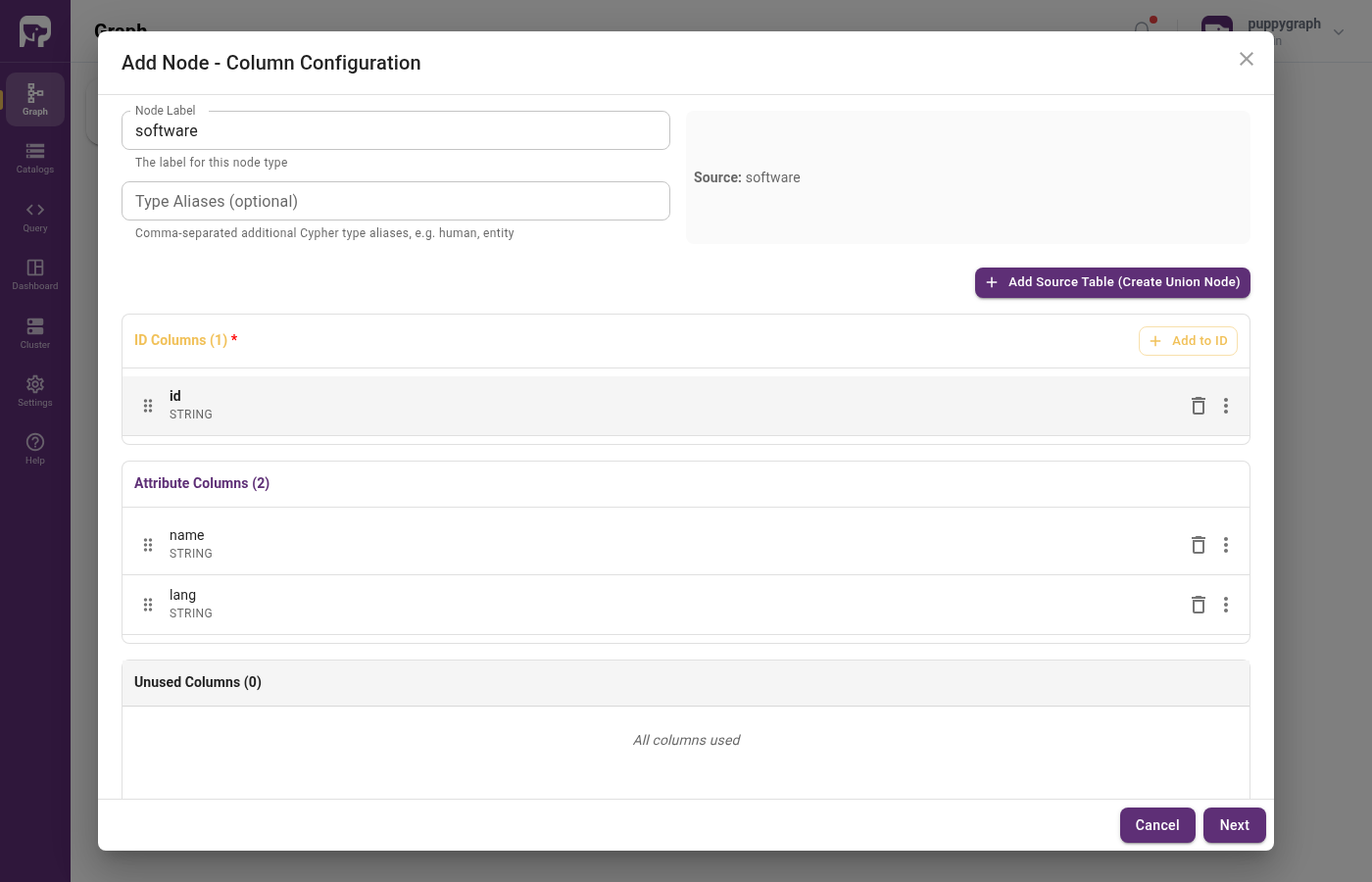Focus the Node Label field
Viewport: 1372px width, 882px height.
[396, 130]
